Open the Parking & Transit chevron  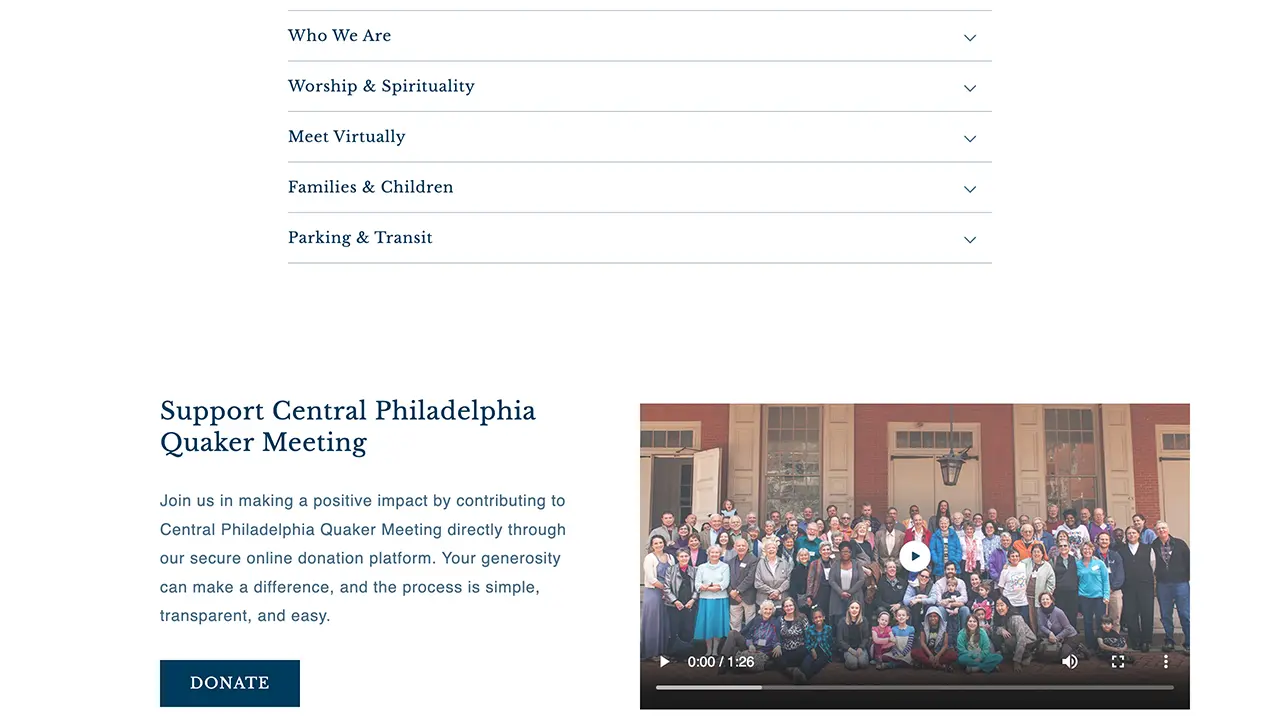coord(969,239)
